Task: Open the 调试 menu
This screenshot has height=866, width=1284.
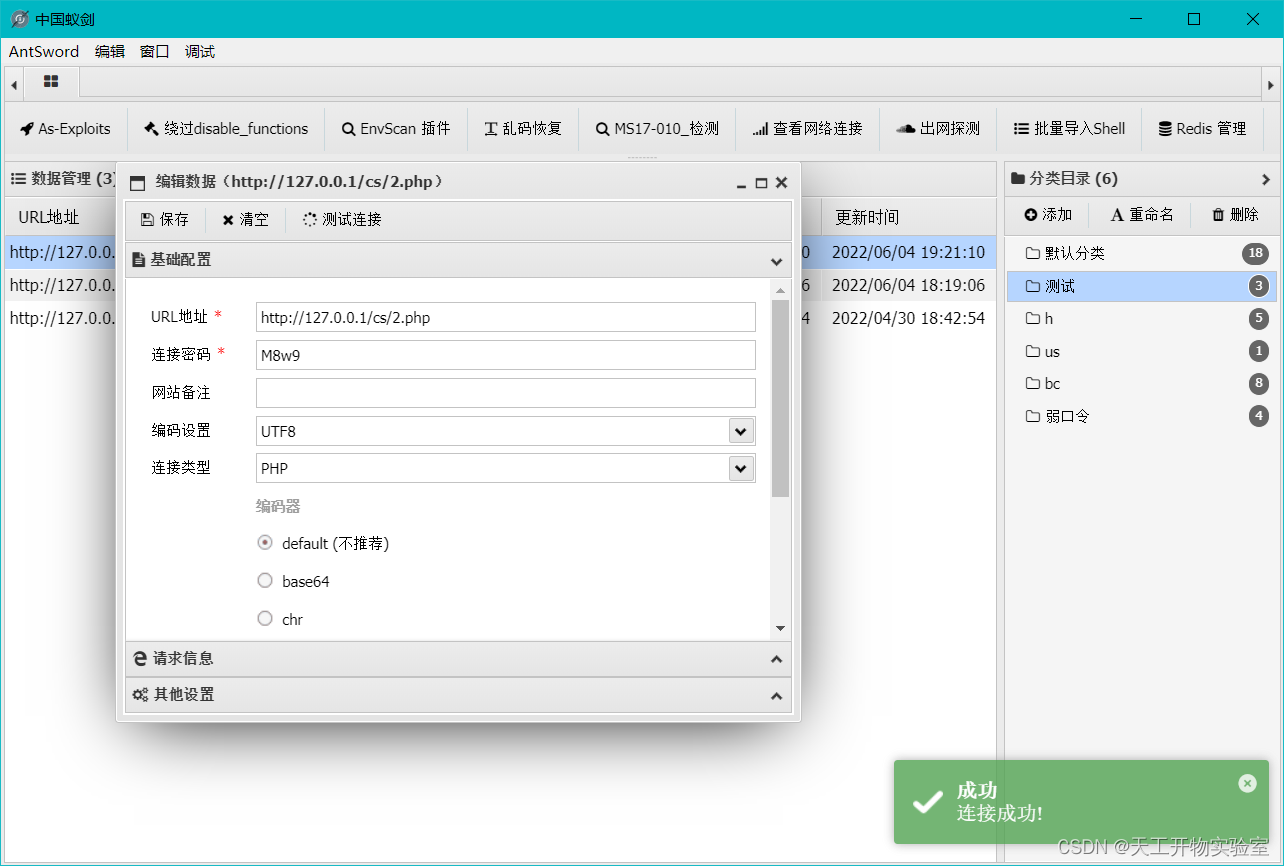Action: (x=200, y=52)
